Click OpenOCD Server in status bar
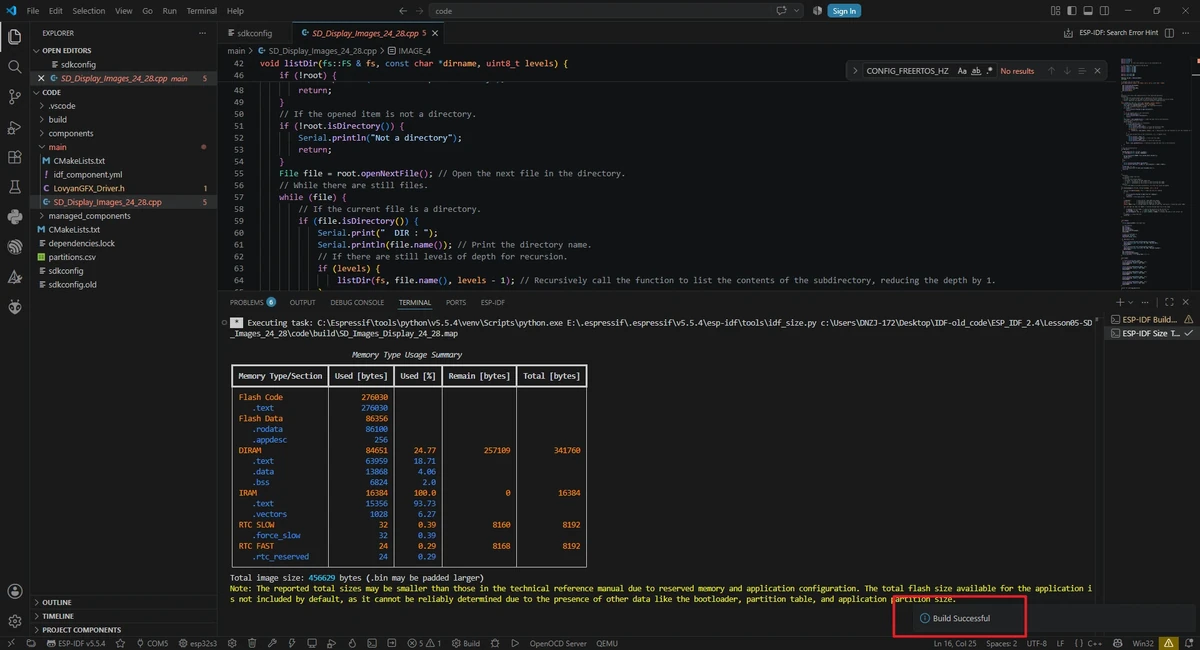Viewport: 1200px width, 650px height. pos(557,643)
